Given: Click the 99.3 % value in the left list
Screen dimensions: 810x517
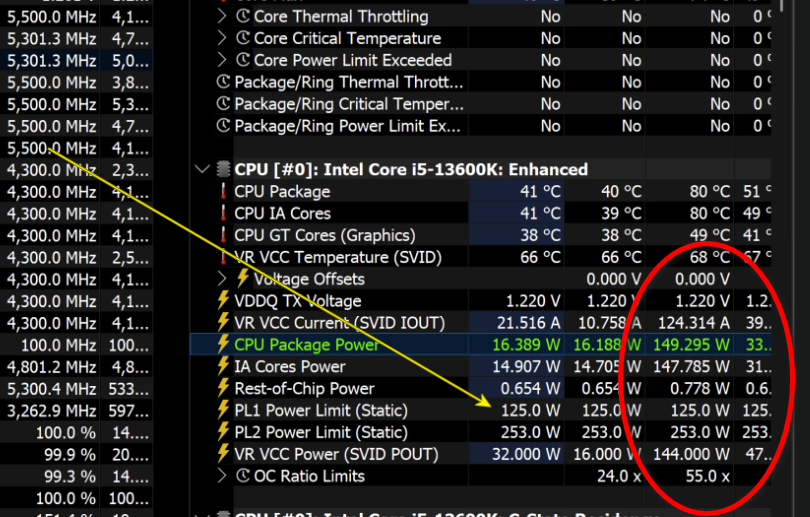Looking at the screenshot, I should pos(70,476).
